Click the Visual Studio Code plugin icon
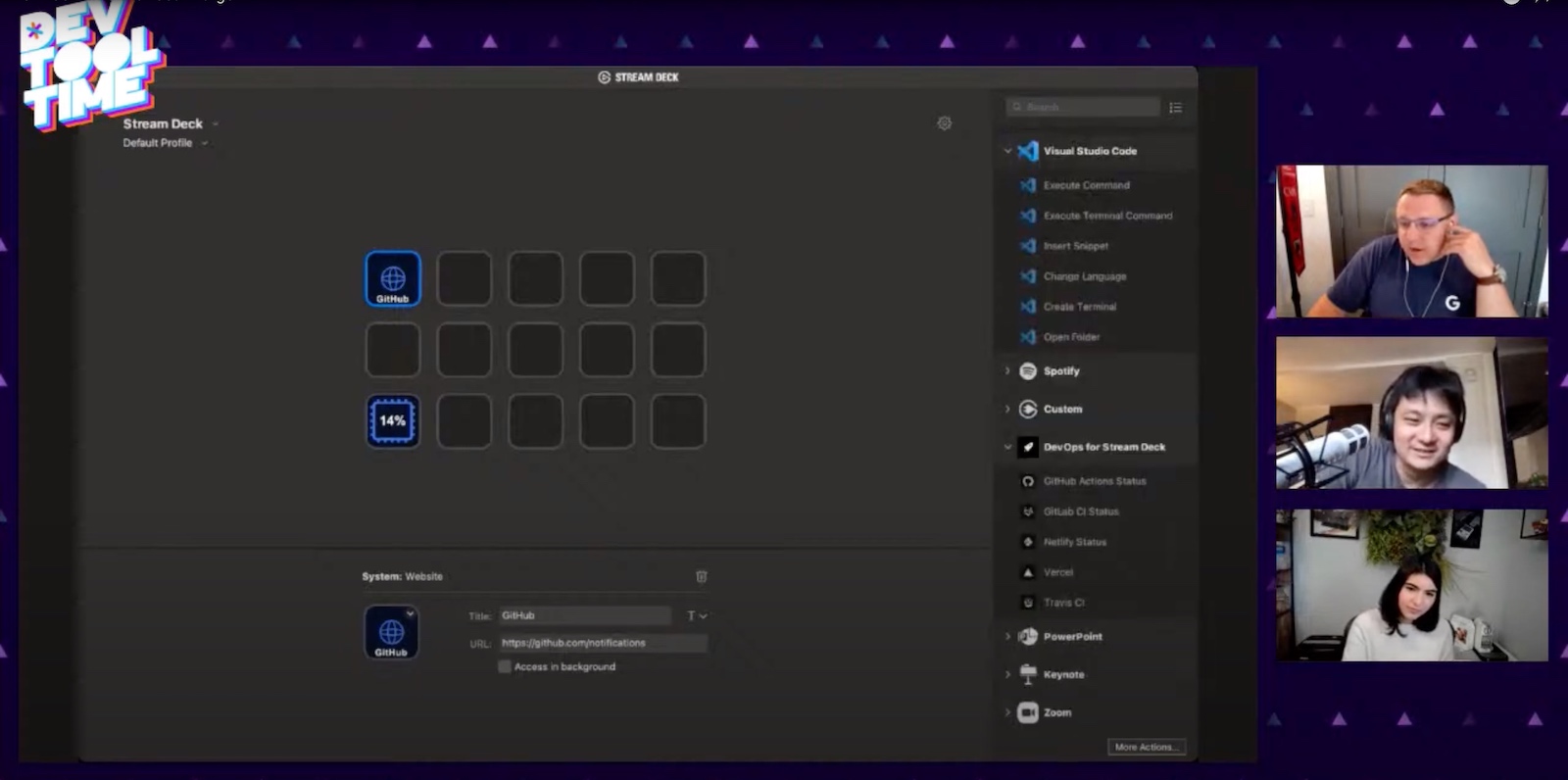This screenshot has height=780, width=1568. pyautogui.click(x=1028, y=151)
